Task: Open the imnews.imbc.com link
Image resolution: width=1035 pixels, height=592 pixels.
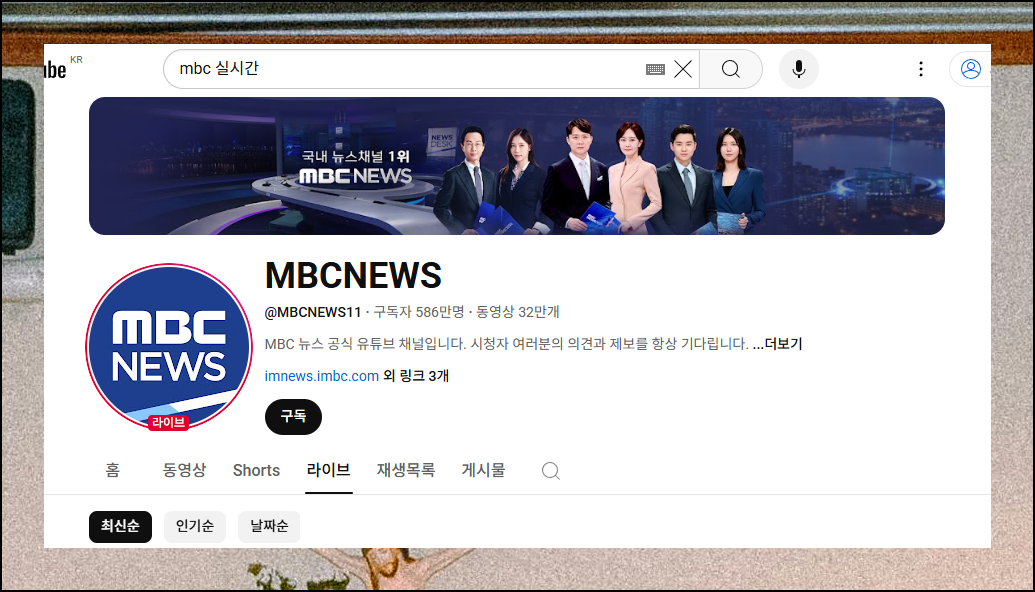Action: (321, 376)
